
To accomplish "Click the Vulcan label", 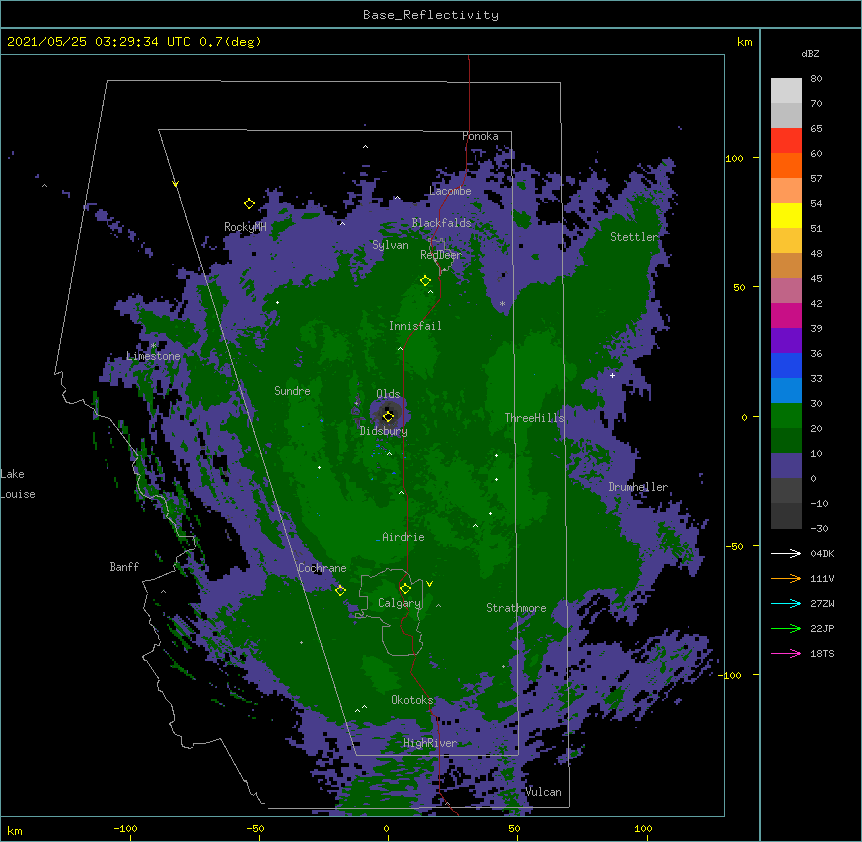I will click(x=543, y=792).
